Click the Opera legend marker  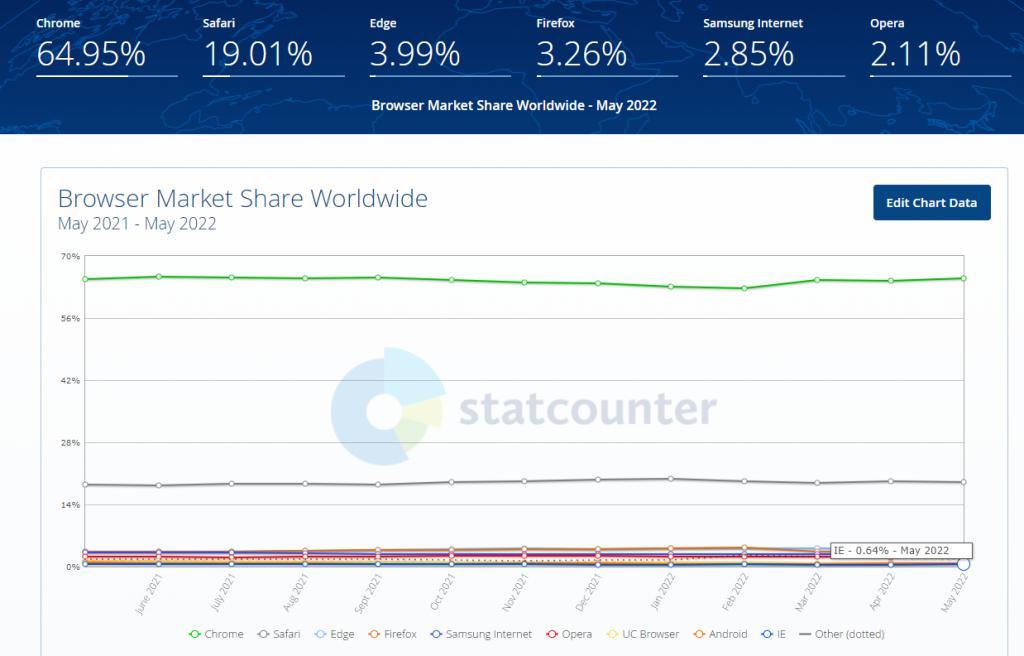553,634
